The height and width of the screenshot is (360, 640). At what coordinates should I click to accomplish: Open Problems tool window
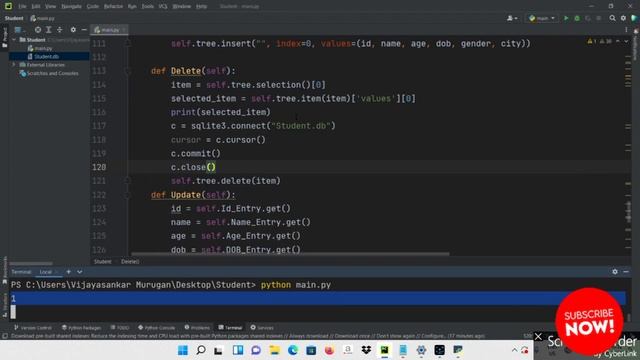[x=197, y=327]
